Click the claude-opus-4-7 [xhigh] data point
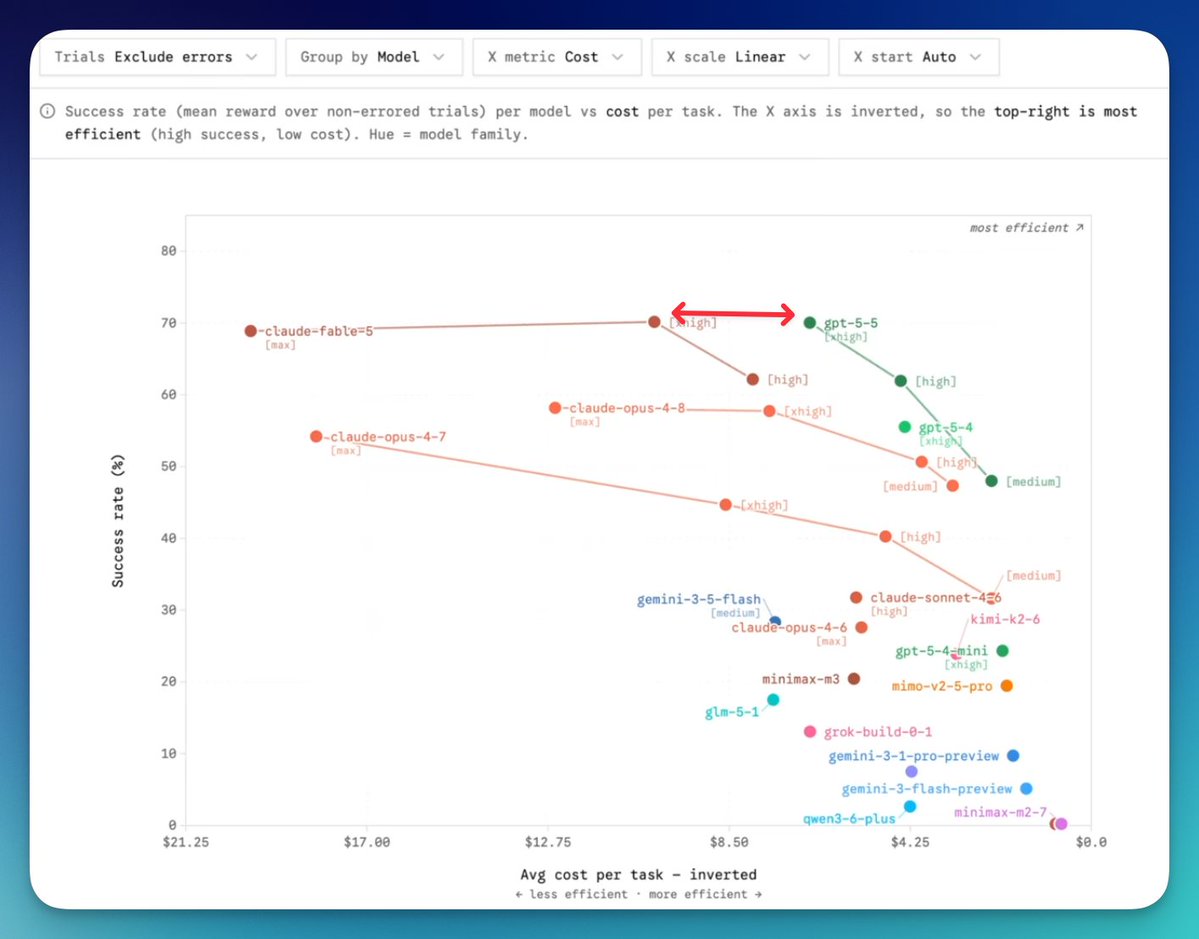 click(x=726, y=505)
